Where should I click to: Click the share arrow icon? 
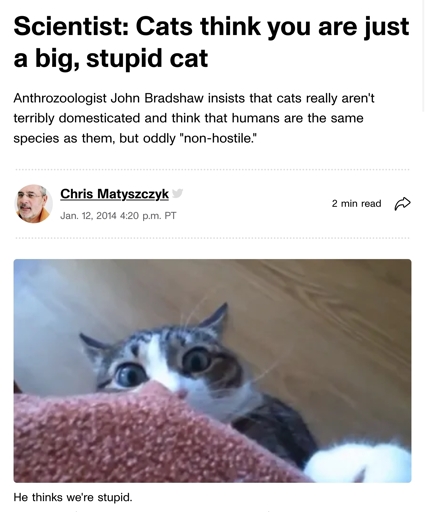pyautogui.click(x=402, y=204)
